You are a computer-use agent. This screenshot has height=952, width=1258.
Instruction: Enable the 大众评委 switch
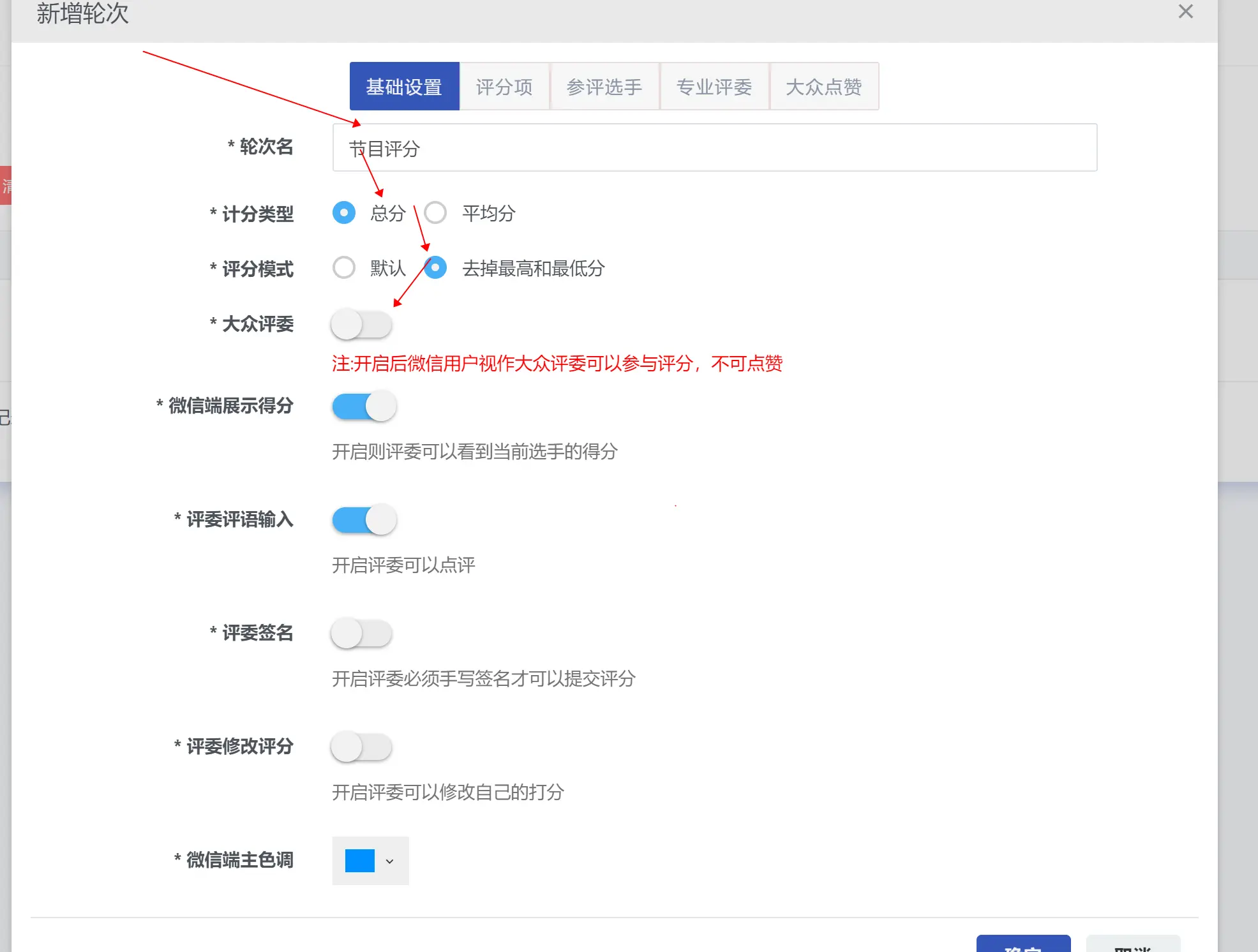[x=361, y=324]
